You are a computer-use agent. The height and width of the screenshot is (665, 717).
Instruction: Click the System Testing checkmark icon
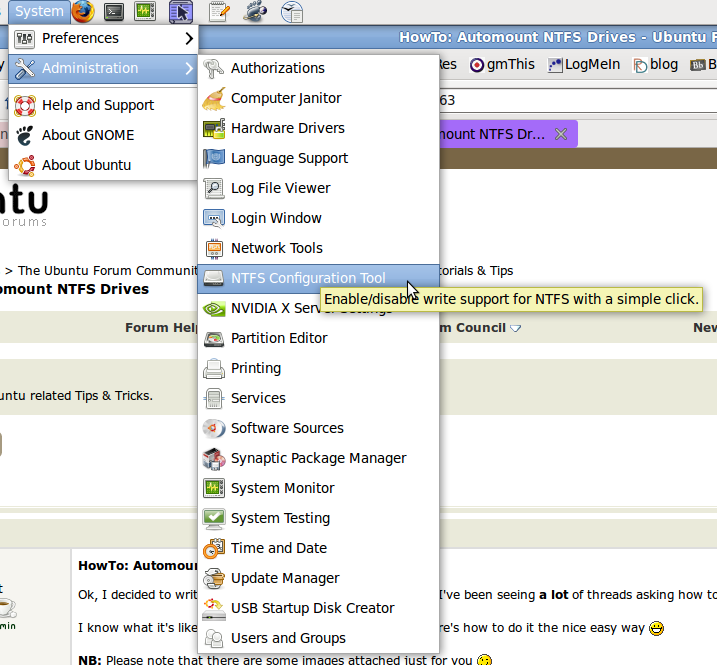214,519
